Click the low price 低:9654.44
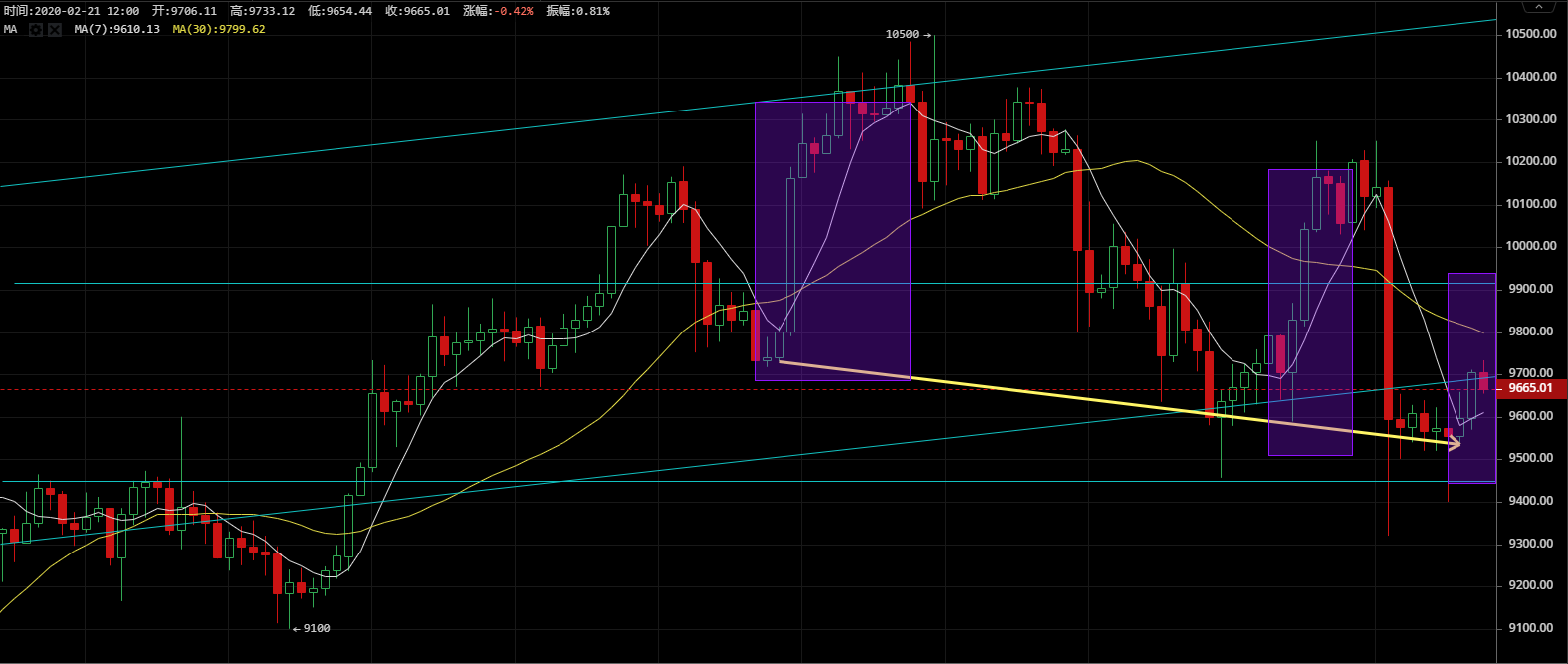Screen dimensions: 1568x664 pyautogui.click(x=339, y=11)
